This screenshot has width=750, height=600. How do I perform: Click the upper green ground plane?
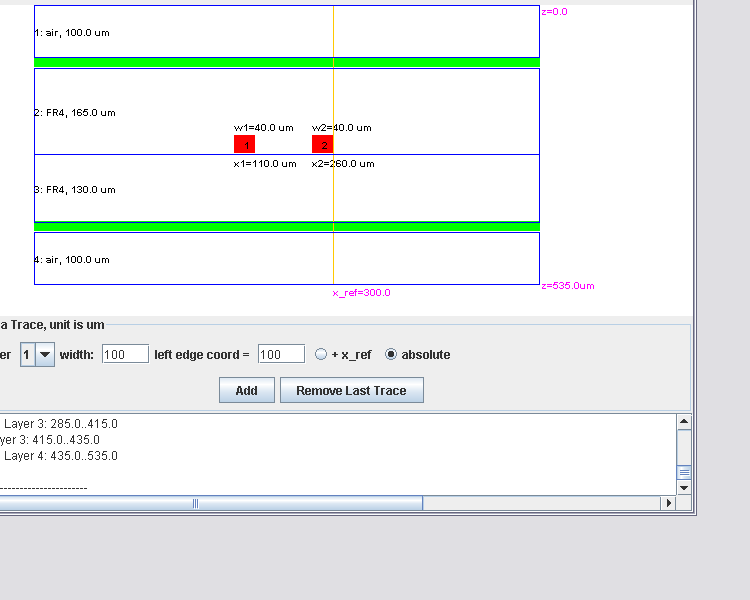[287, 62]
